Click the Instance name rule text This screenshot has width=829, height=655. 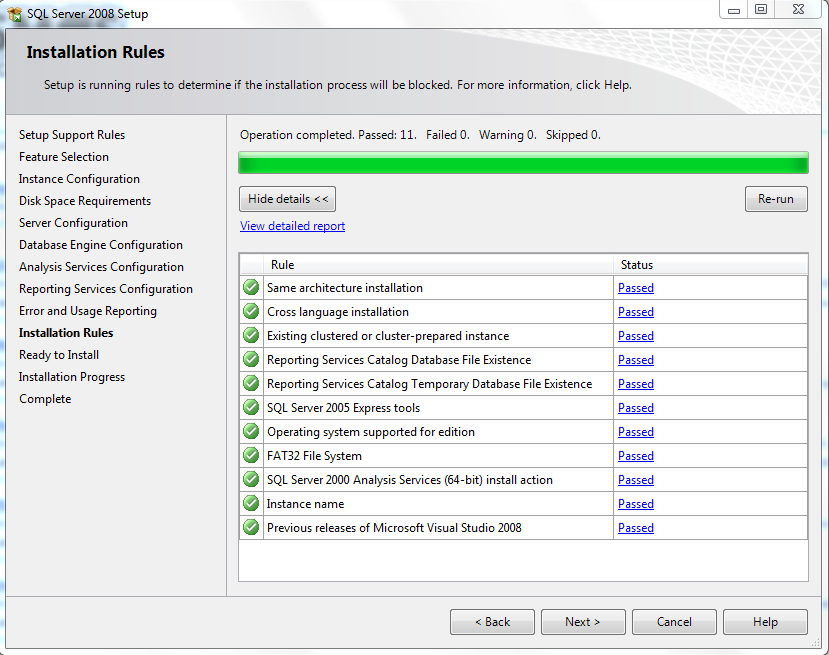point(306,504)
